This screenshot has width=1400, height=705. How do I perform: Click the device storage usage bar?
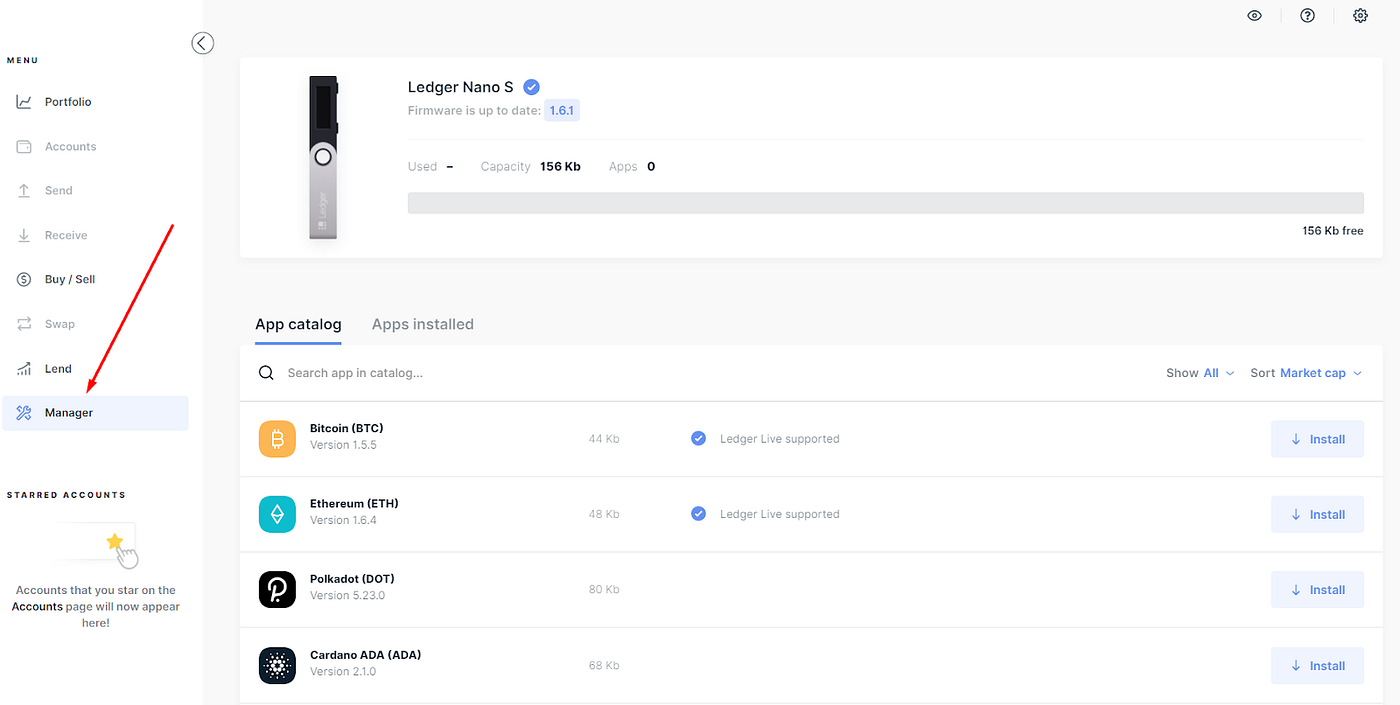(x=885, y=202)
